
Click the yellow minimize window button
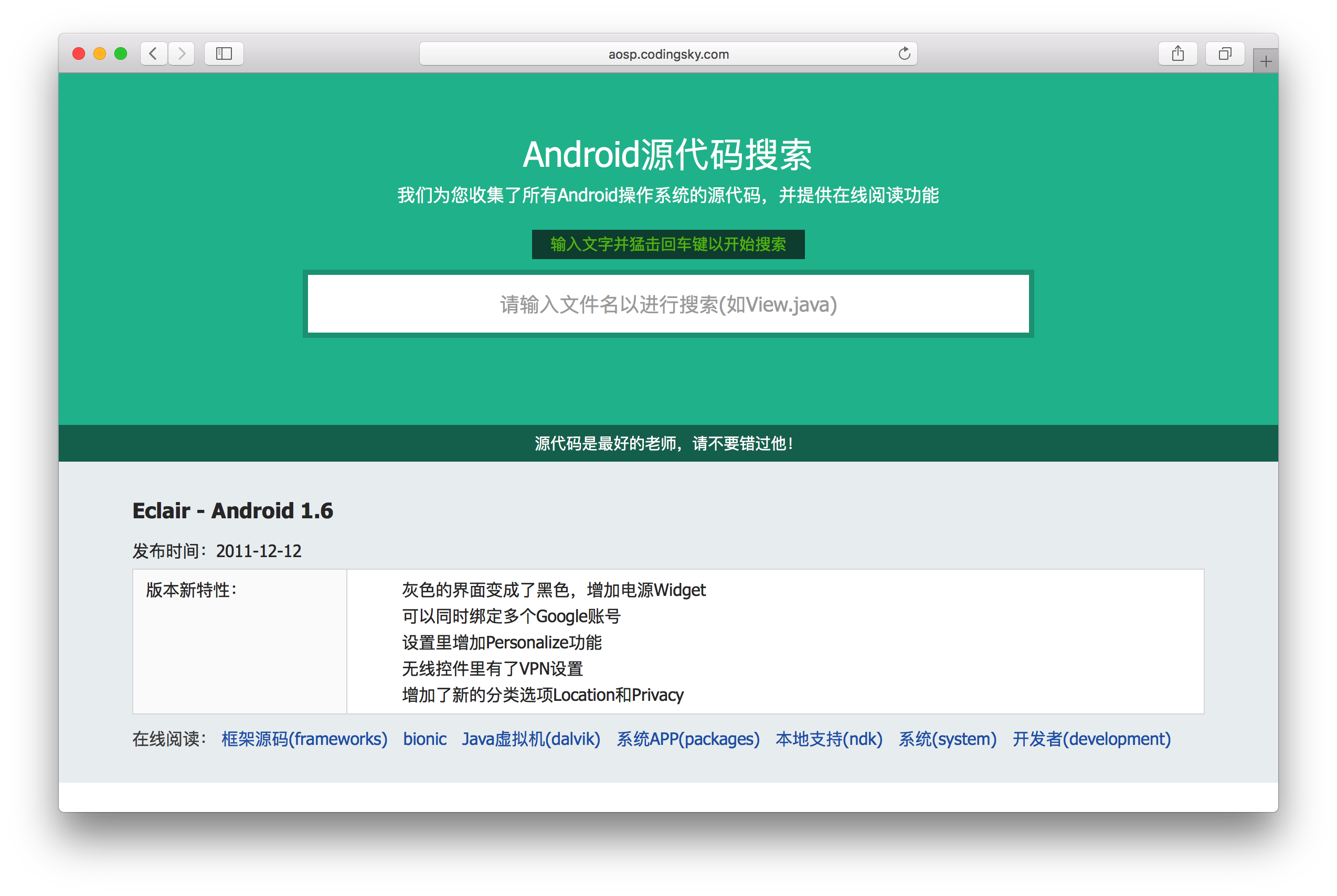[x=100, y=54]
